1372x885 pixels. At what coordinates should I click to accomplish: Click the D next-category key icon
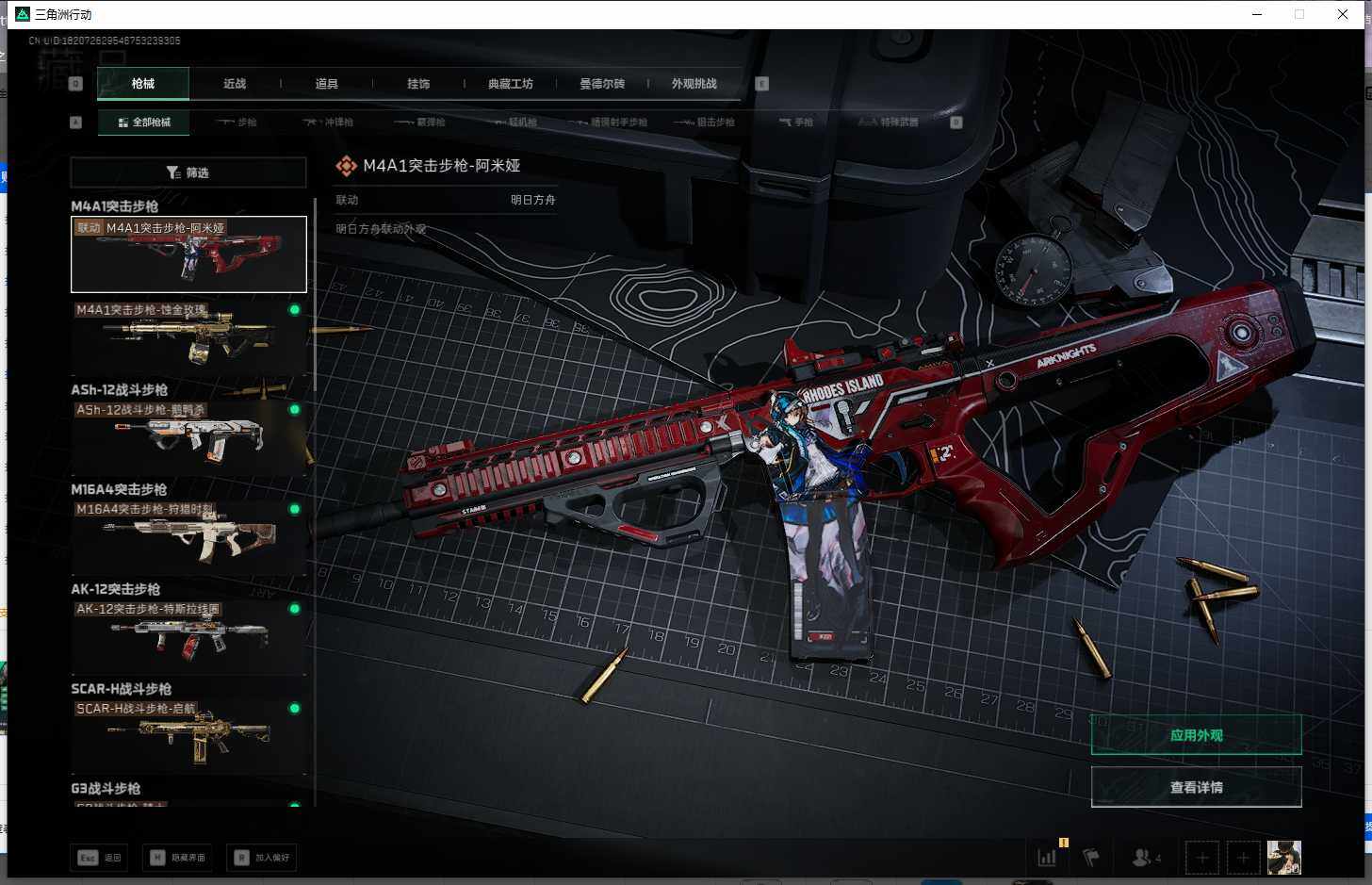click(956, 123)
